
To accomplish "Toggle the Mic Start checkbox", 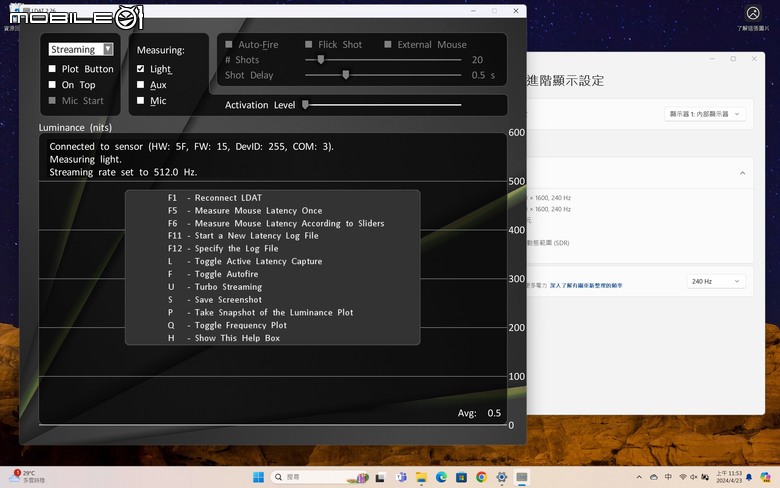I will click(52, 100).
